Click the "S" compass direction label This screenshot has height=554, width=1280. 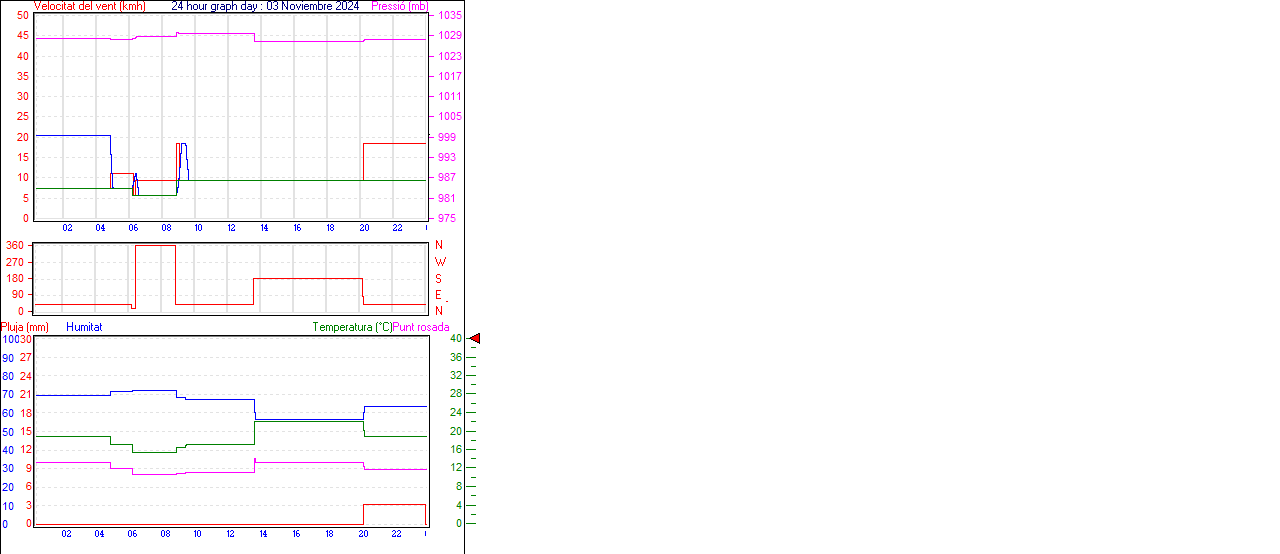[x=438, y=279]
